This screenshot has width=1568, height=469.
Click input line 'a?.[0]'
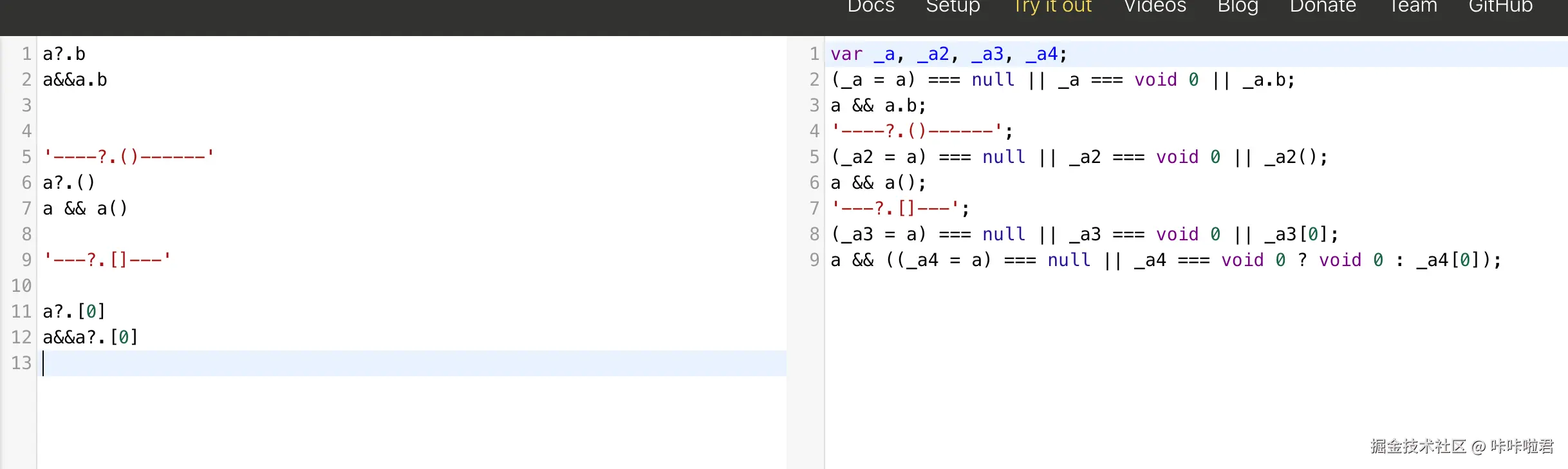coord(74,312)
